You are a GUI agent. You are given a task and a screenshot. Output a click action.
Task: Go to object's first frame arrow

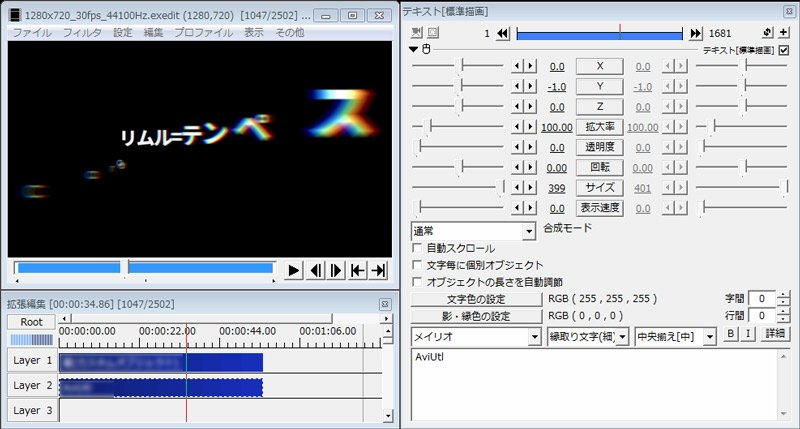(x=503, y=33)
